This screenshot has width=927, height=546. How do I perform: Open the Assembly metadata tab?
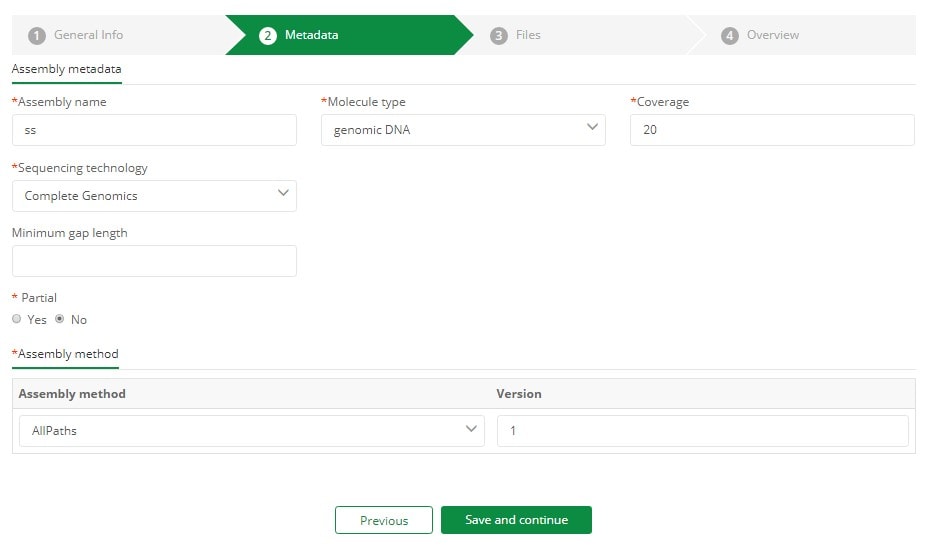(x=66, y=69)
